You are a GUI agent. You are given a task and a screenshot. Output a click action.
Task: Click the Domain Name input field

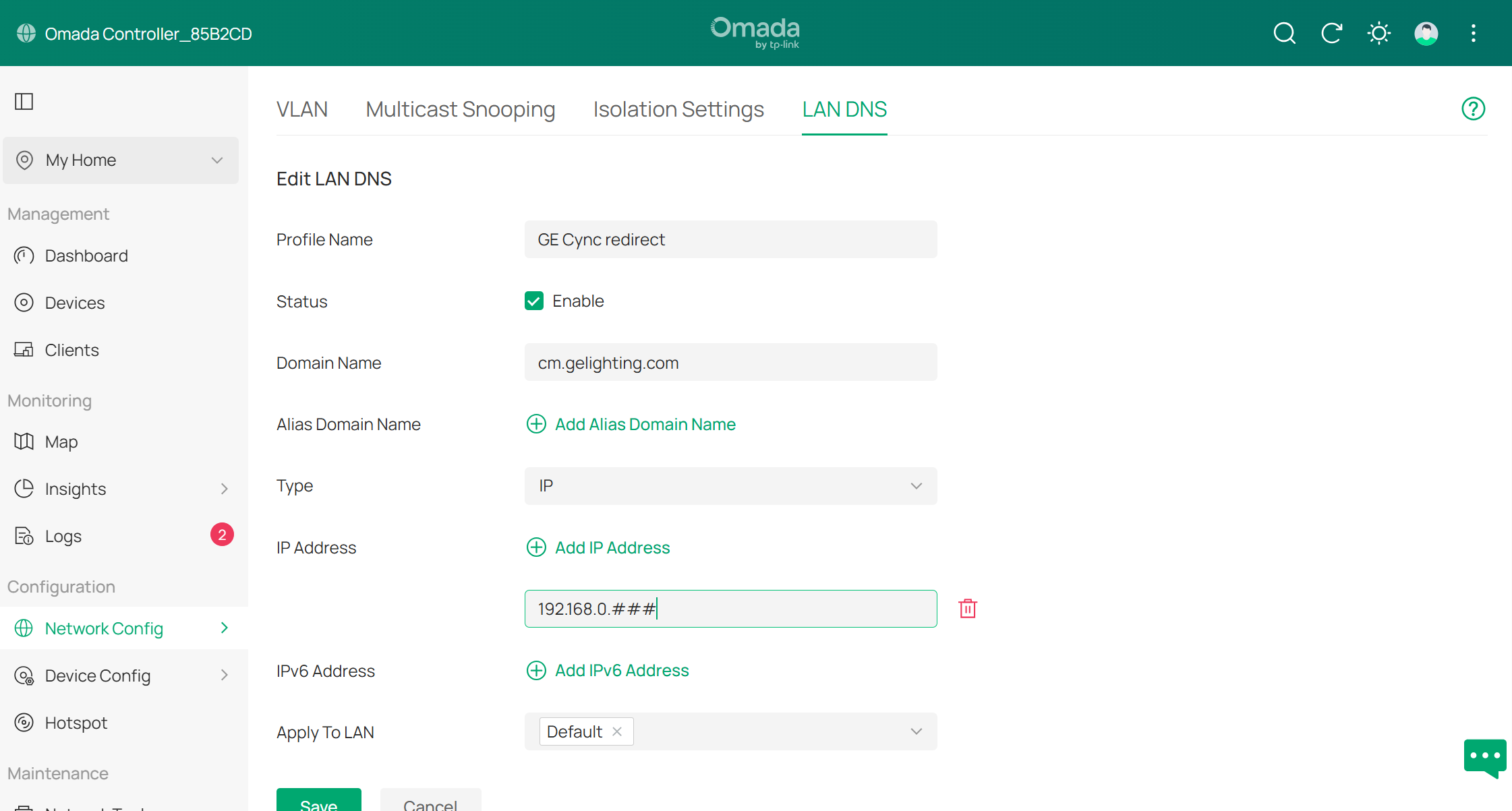730,363
